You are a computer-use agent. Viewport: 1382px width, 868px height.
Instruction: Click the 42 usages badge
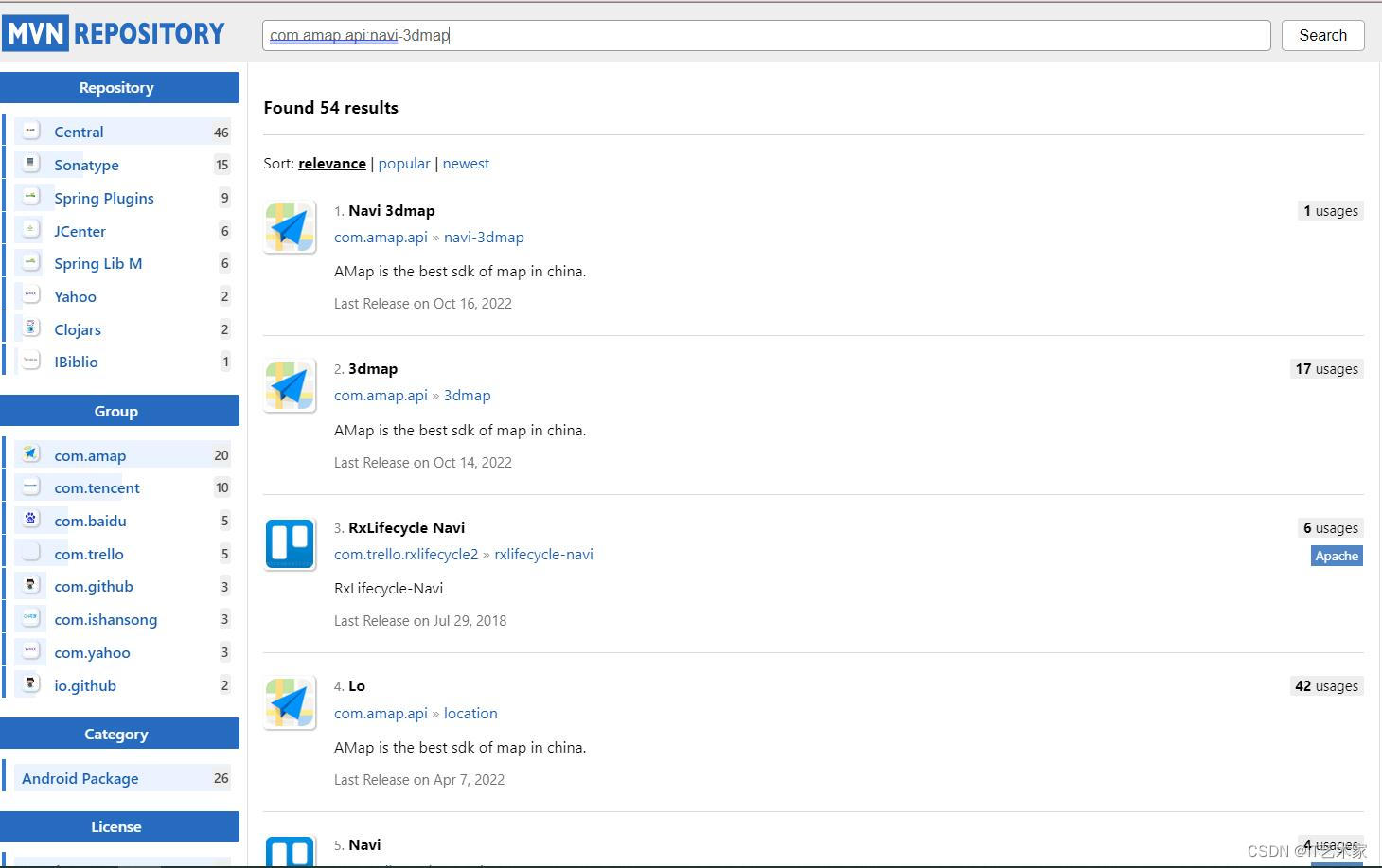1327,686
